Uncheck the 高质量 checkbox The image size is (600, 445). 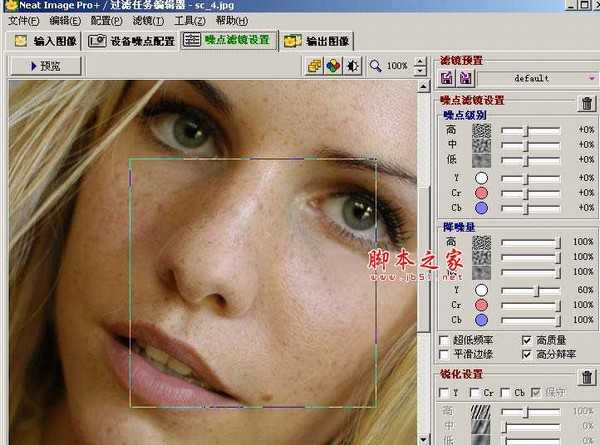(x=527, y=340)
